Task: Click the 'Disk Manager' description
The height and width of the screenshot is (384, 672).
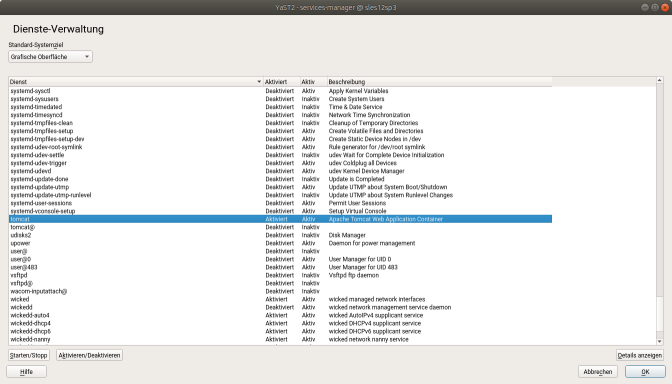Action: coord(347,235)
